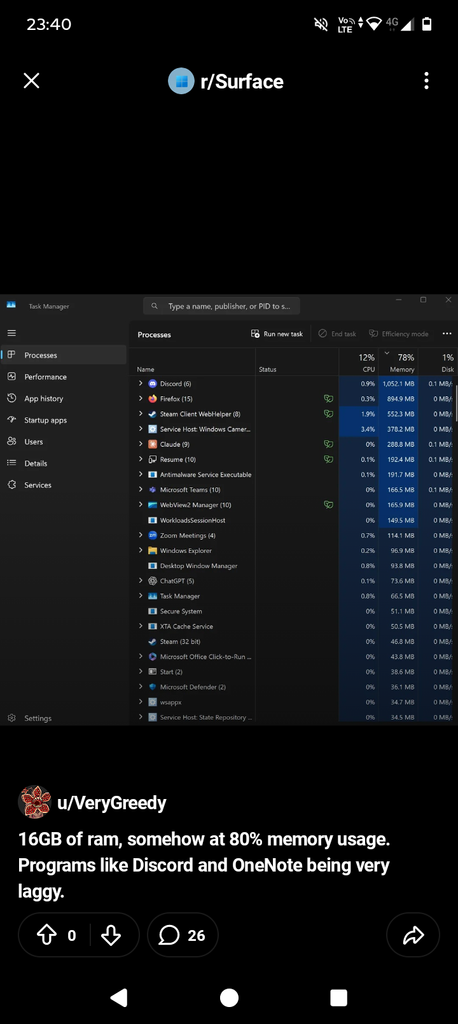Image resolution: width=458 pixels, height=1024 pixels.
Task: Switch to the Performance tab
Action: [x=64, y=376]
